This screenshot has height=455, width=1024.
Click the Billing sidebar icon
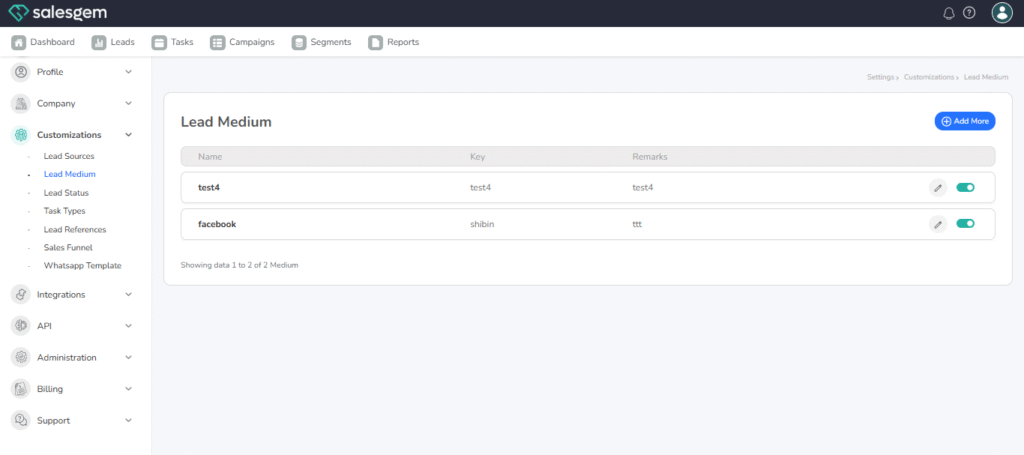(20, 389)
